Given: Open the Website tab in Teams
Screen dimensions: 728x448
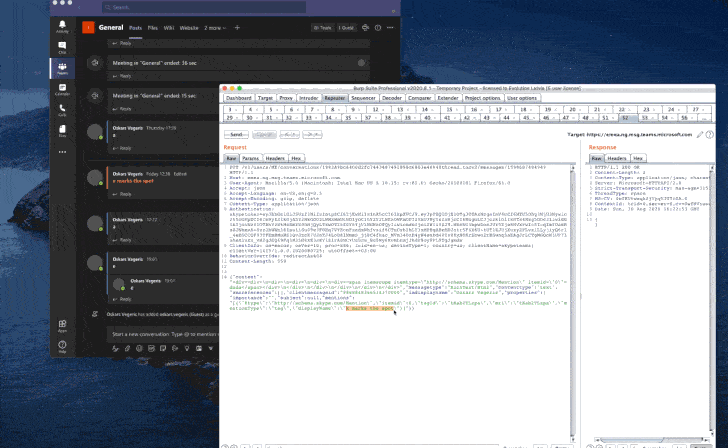Looking at the screenshot, I should tap(189, 28).
